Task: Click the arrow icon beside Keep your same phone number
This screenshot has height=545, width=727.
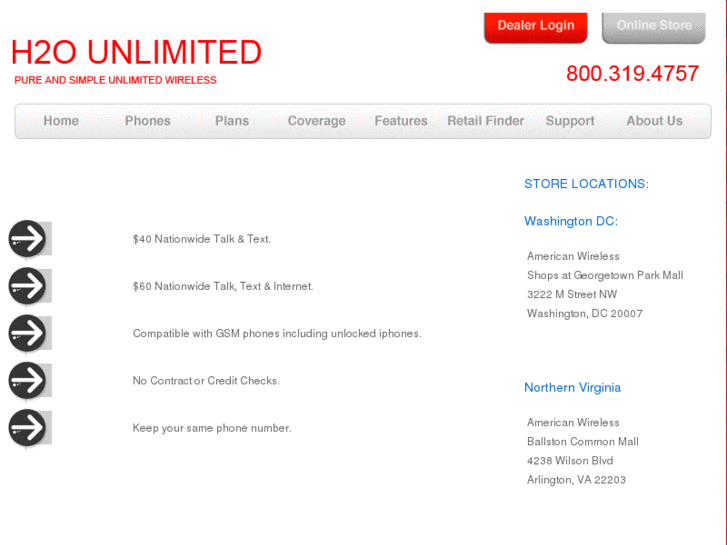Action: click(27, 428)
